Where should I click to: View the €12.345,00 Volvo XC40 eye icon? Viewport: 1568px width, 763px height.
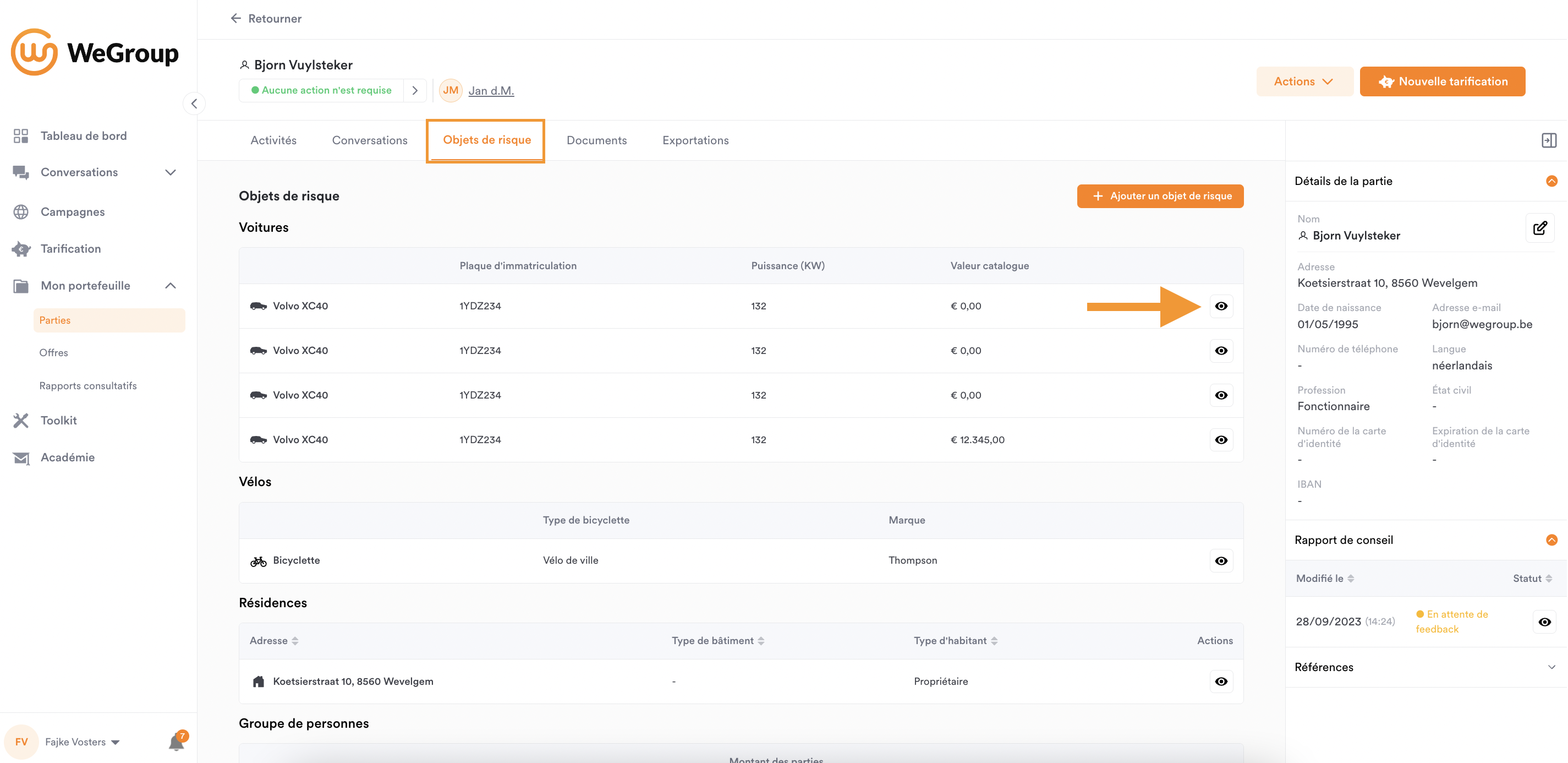[x=1221, y=440]
